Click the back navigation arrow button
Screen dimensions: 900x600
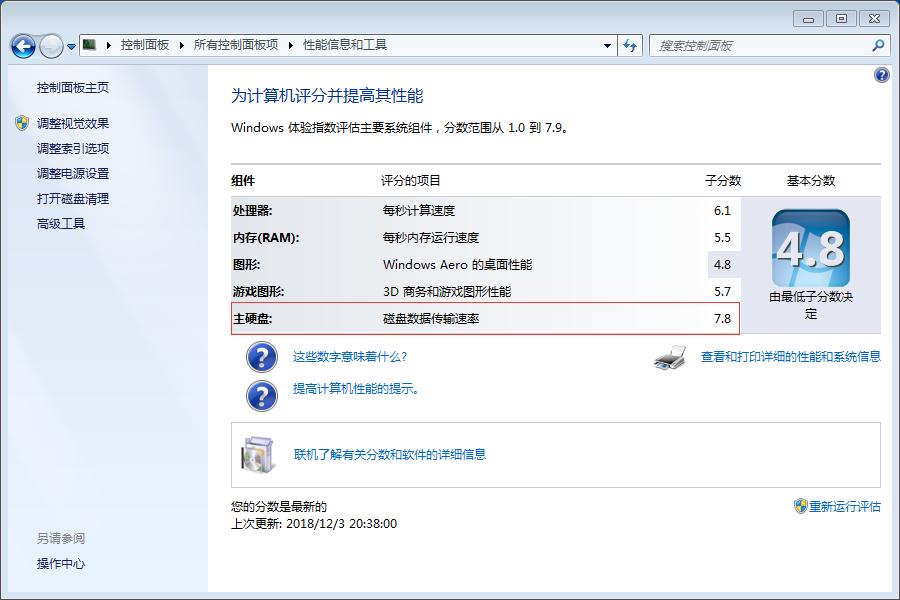point(22,45)
